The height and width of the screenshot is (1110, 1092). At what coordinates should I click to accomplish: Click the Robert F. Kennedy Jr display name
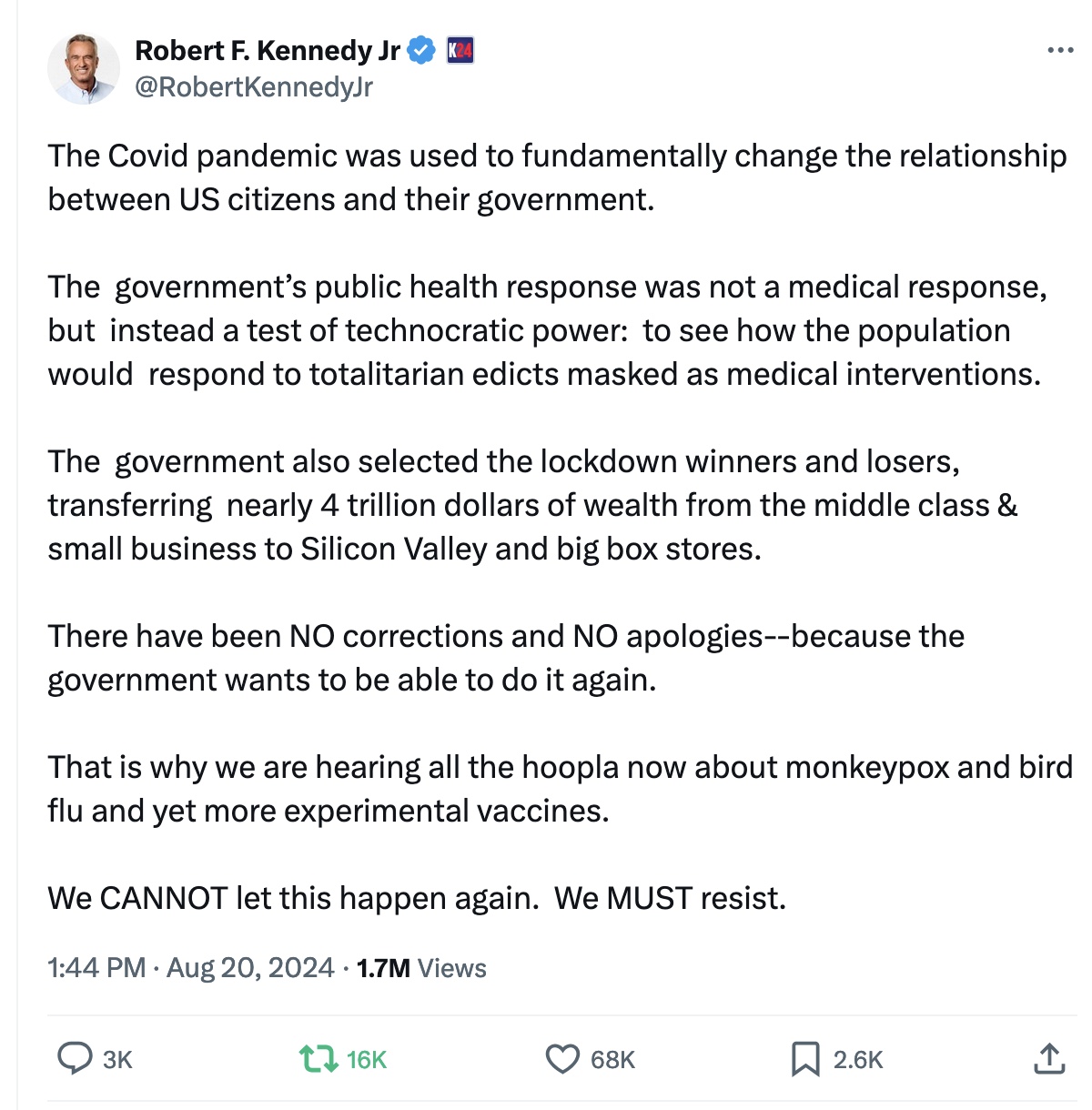(x=268, y=51)
